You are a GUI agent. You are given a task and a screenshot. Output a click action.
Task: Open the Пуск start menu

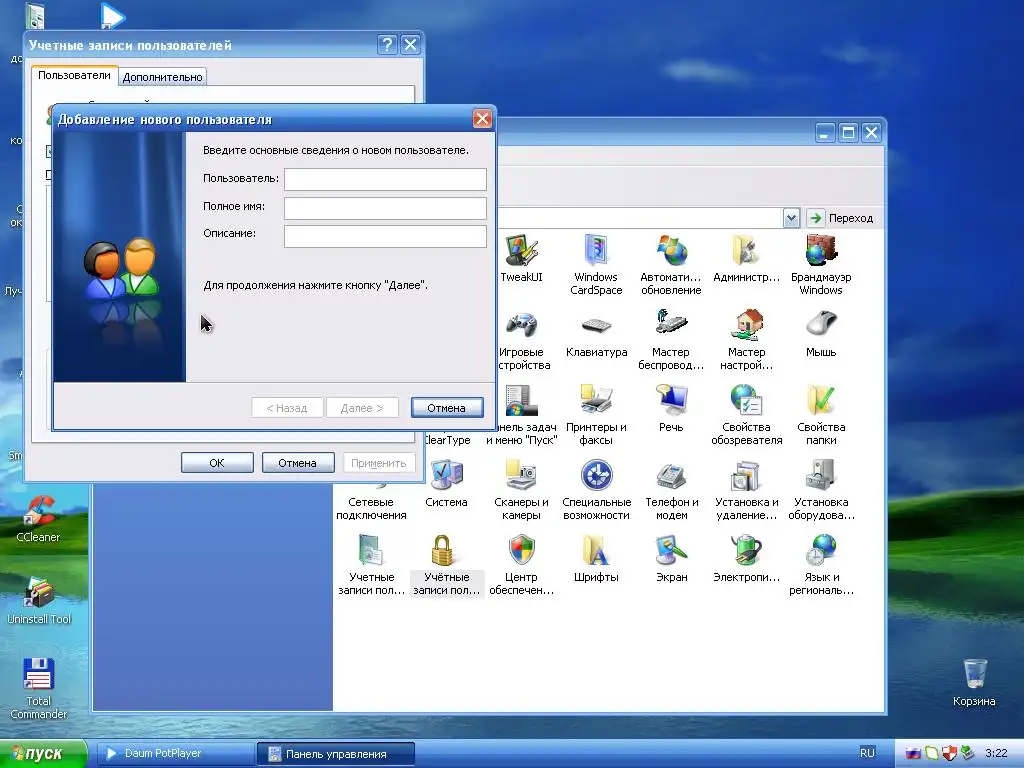(x=43, y=754)
